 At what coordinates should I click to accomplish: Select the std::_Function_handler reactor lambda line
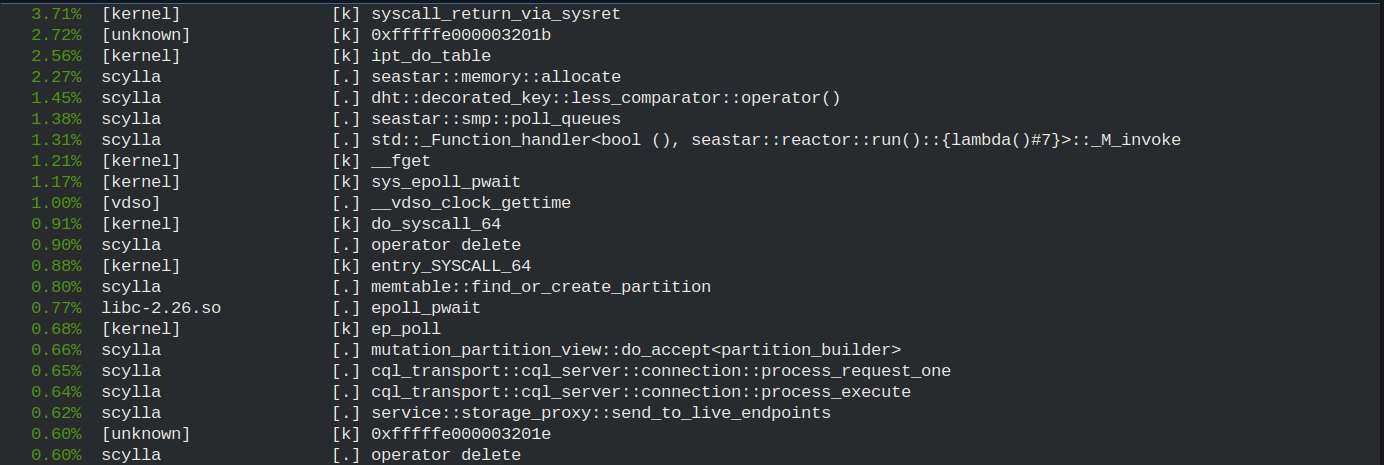(776, 140)
